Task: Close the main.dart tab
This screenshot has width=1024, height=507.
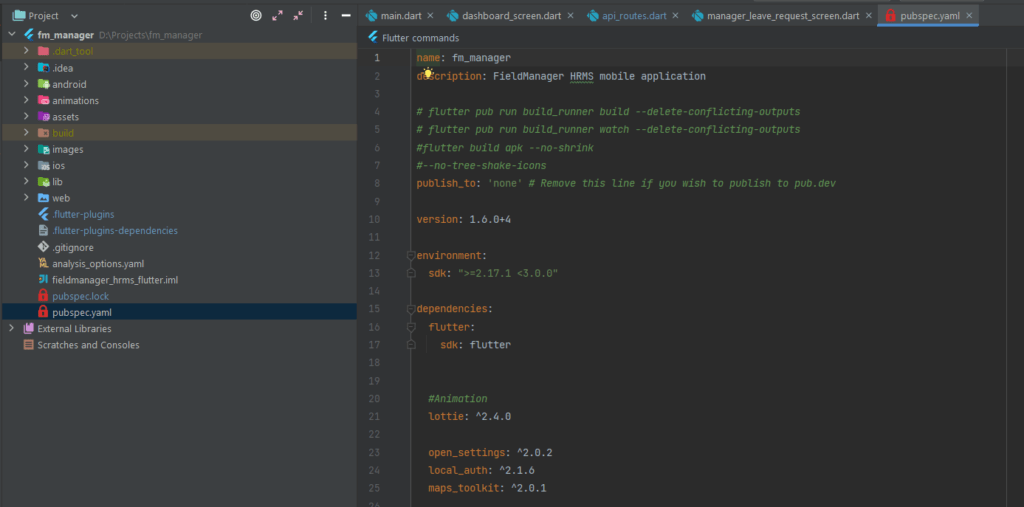Action: pyautogui.click(x=430, y=15)
